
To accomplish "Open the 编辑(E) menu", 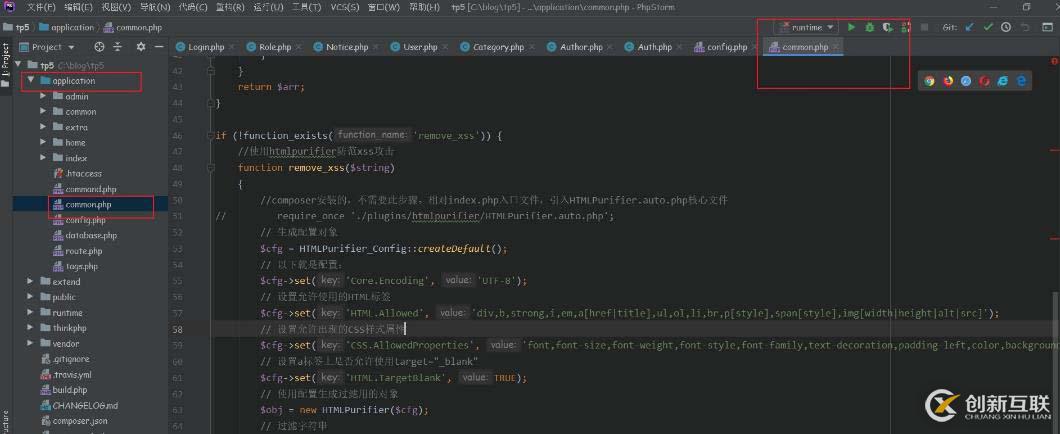I will pos(78,7).
